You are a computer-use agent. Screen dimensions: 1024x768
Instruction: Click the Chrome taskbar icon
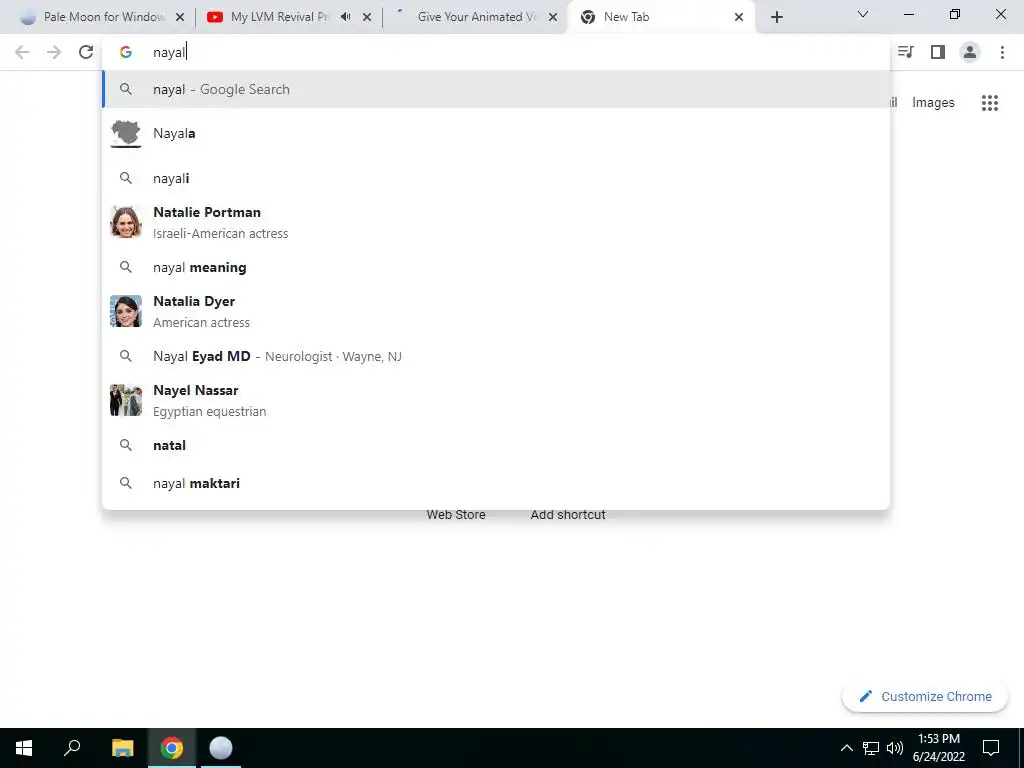(x=172, y=748)
